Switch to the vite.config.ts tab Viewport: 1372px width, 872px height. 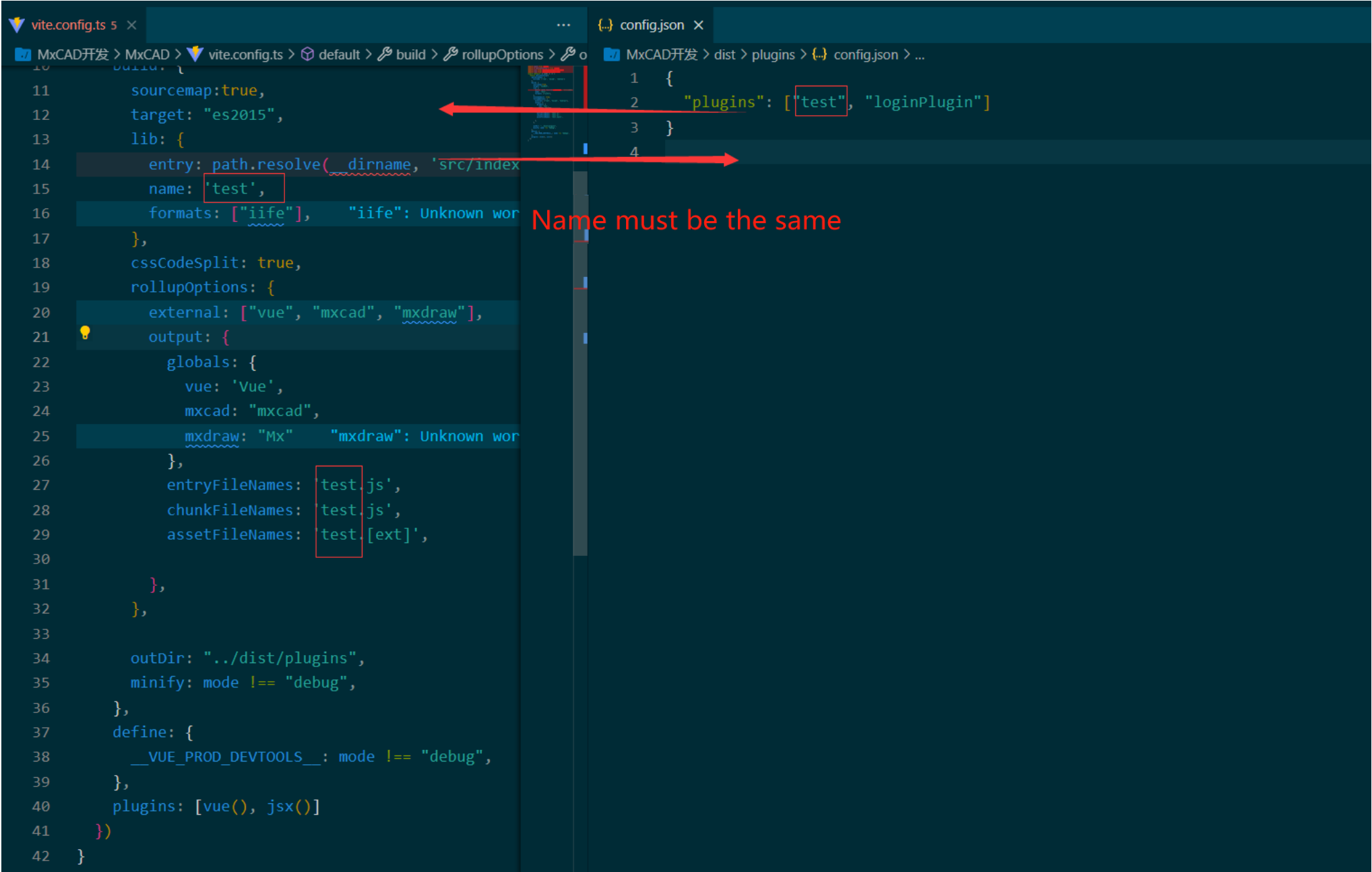point(68,25)
